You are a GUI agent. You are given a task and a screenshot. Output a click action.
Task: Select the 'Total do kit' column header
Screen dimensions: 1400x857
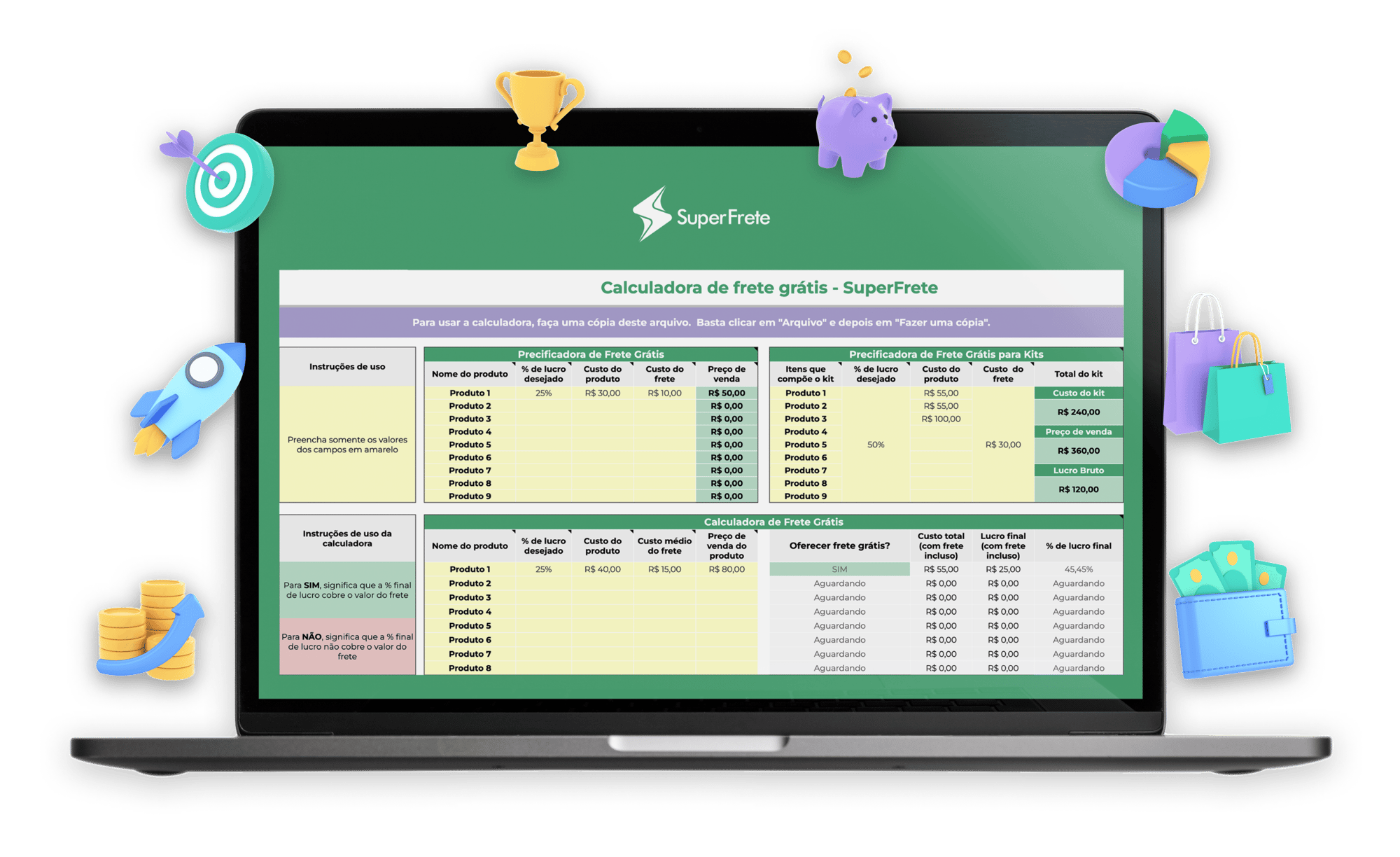pyautogui.click(x=1078, y=374)
